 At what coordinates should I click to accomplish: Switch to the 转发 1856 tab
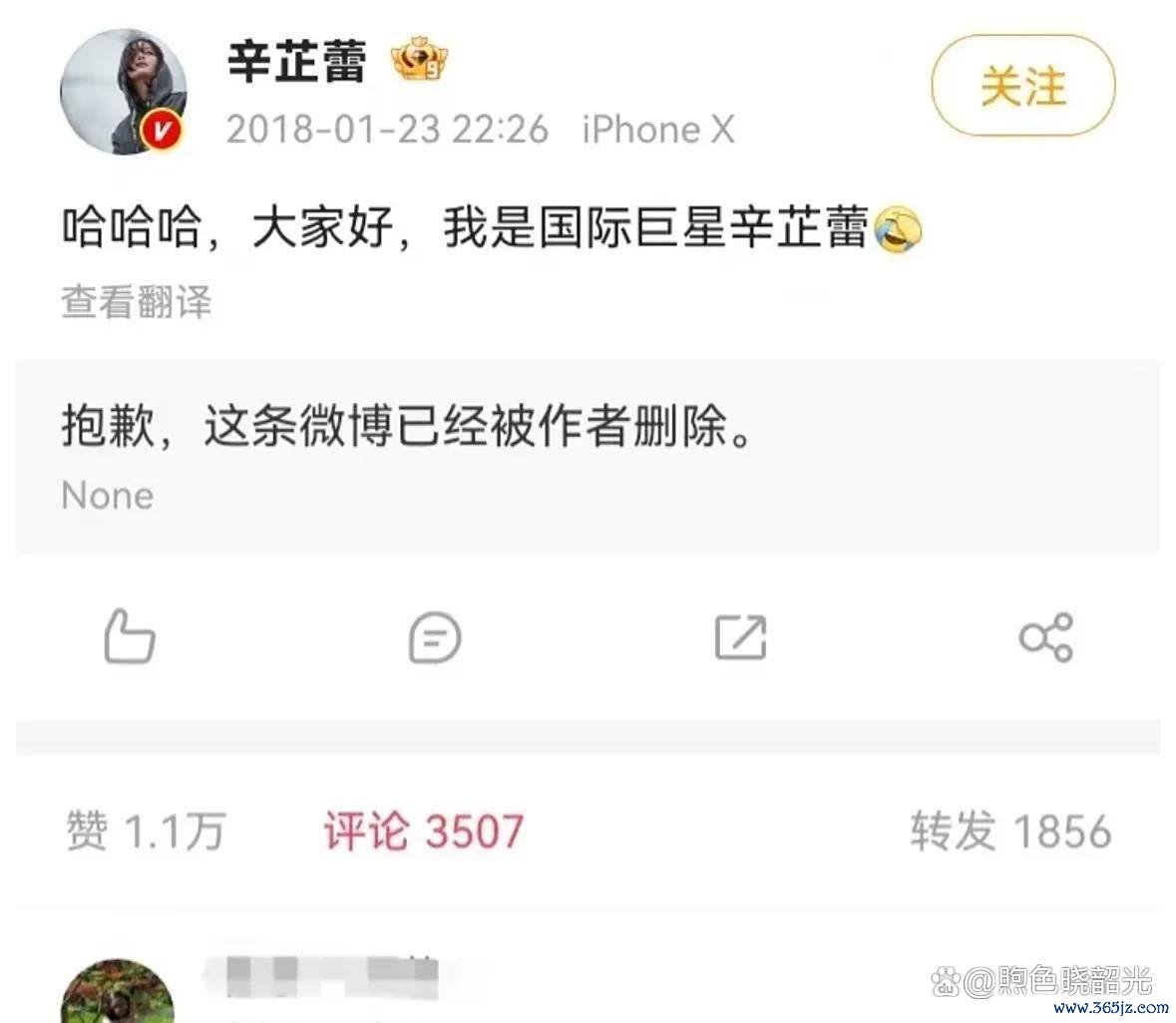[x=1011, y=832]
